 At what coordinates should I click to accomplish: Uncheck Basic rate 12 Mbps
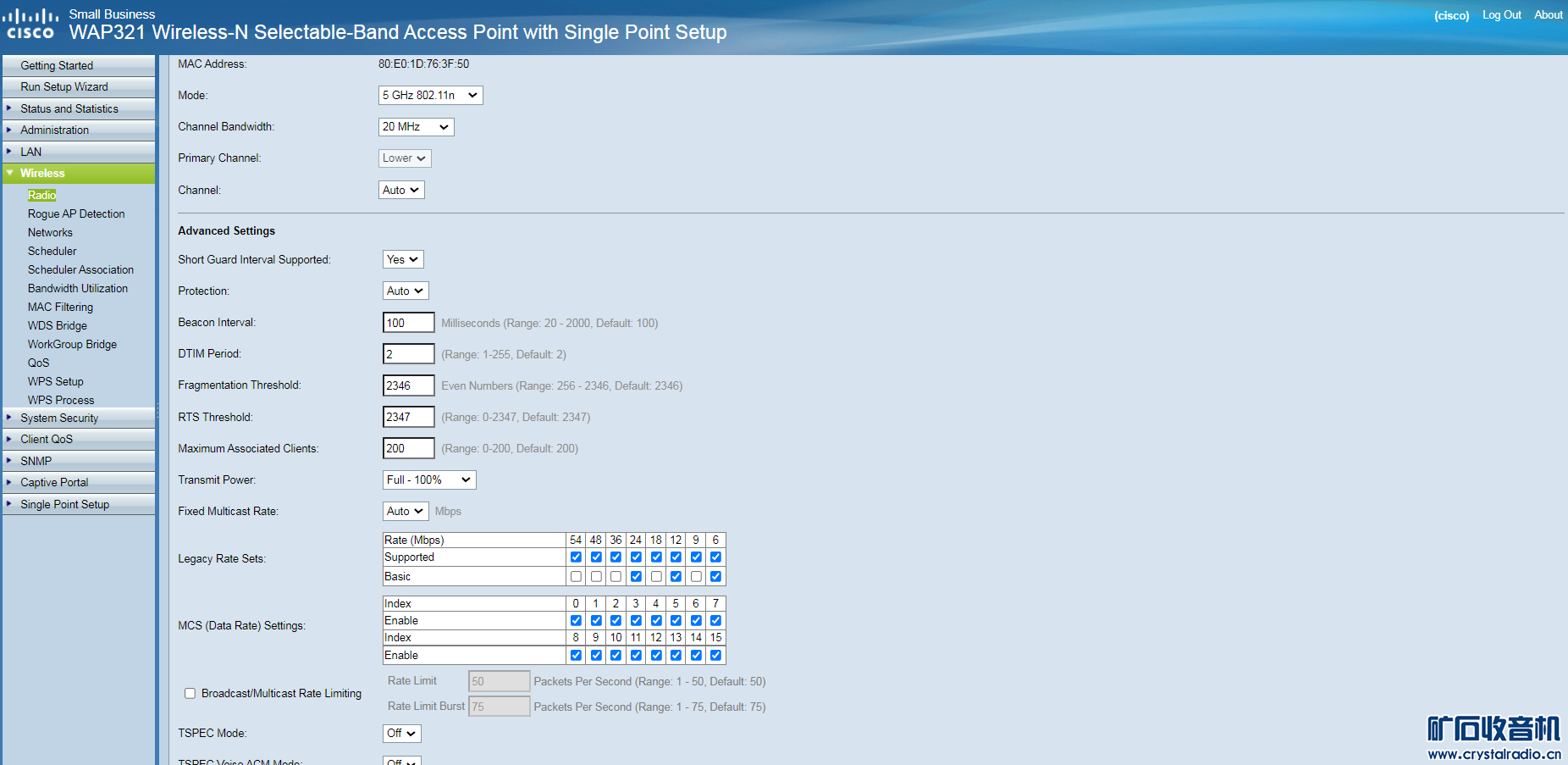tap(676, 576)
